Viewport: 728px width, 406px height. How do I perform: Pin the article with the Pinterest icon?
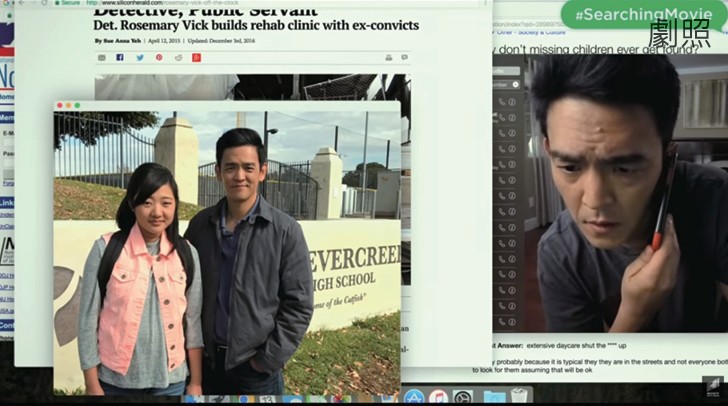tap(159, 58)
